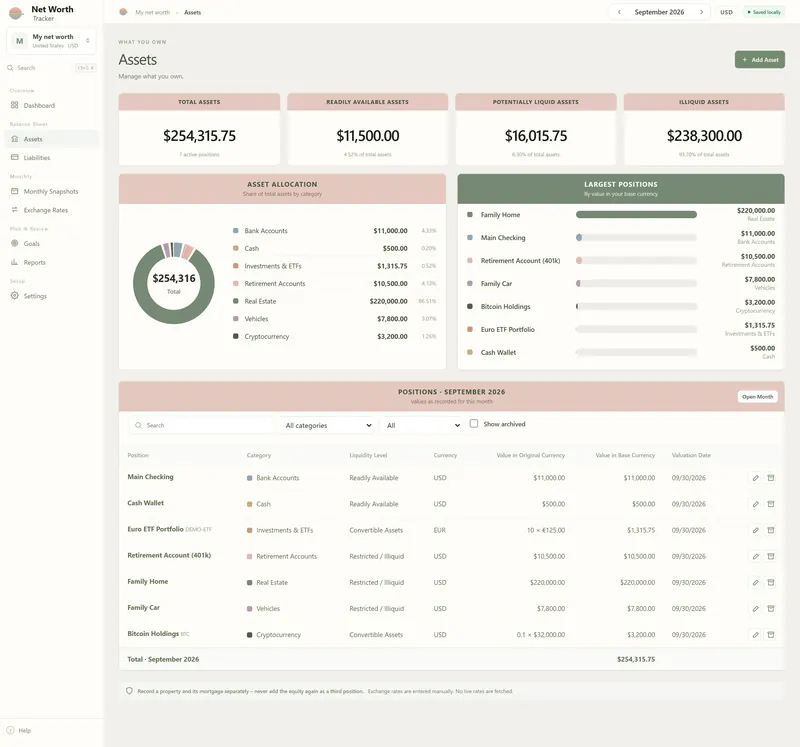The width and height of the screenshot is (800, 747).
Task: Open the All categories dropdown
Action: pyautogui.click(x=328, y=425)
